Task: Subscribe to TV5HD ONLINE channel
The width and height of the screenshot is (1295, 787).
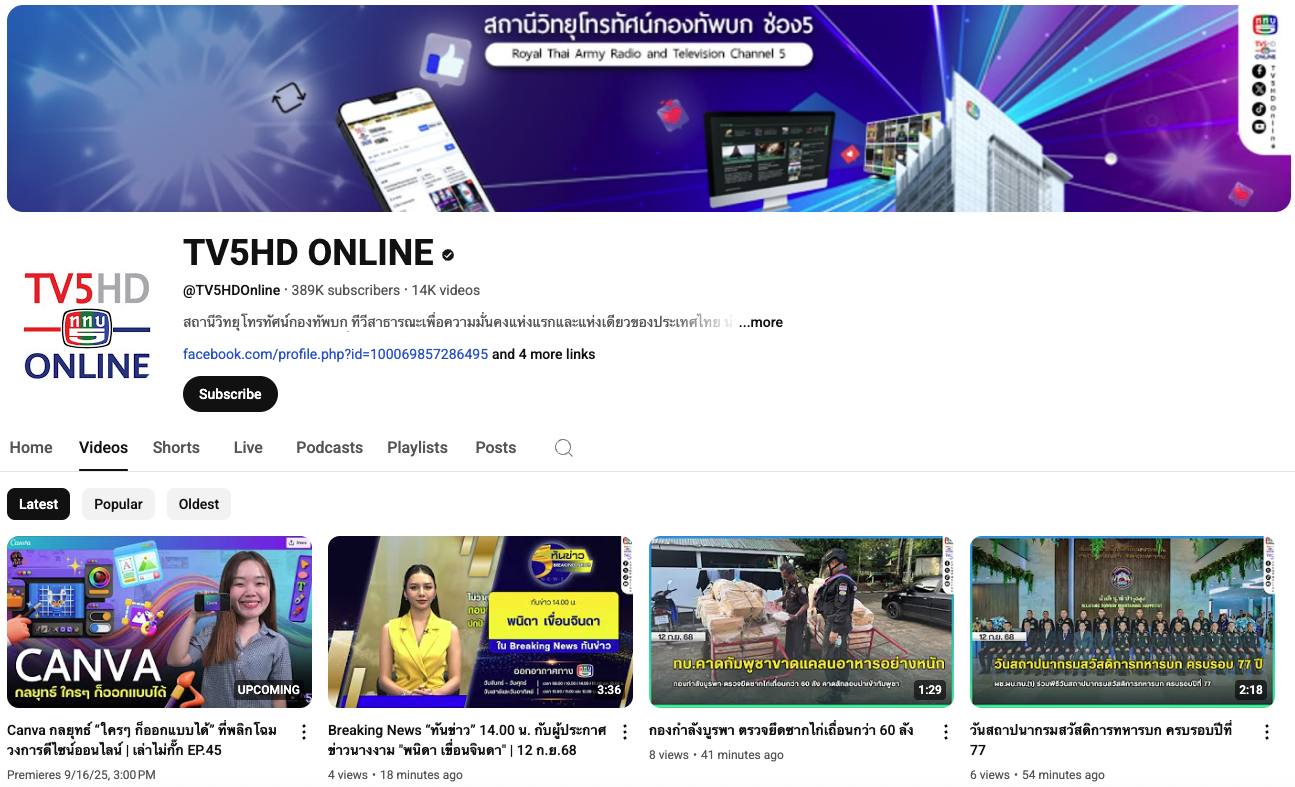Action: [x=230, y=394]
